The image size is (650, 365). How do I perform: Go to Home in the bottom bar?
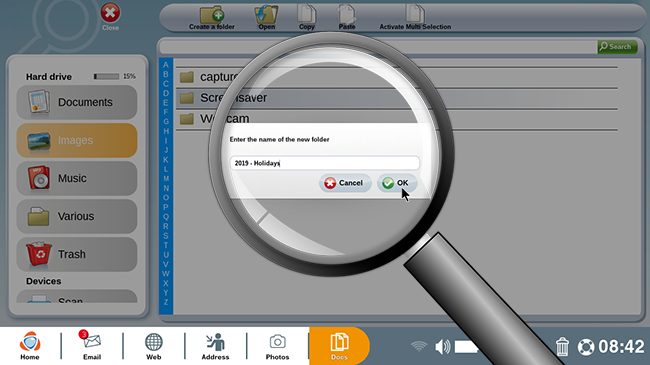coord(30,346)
